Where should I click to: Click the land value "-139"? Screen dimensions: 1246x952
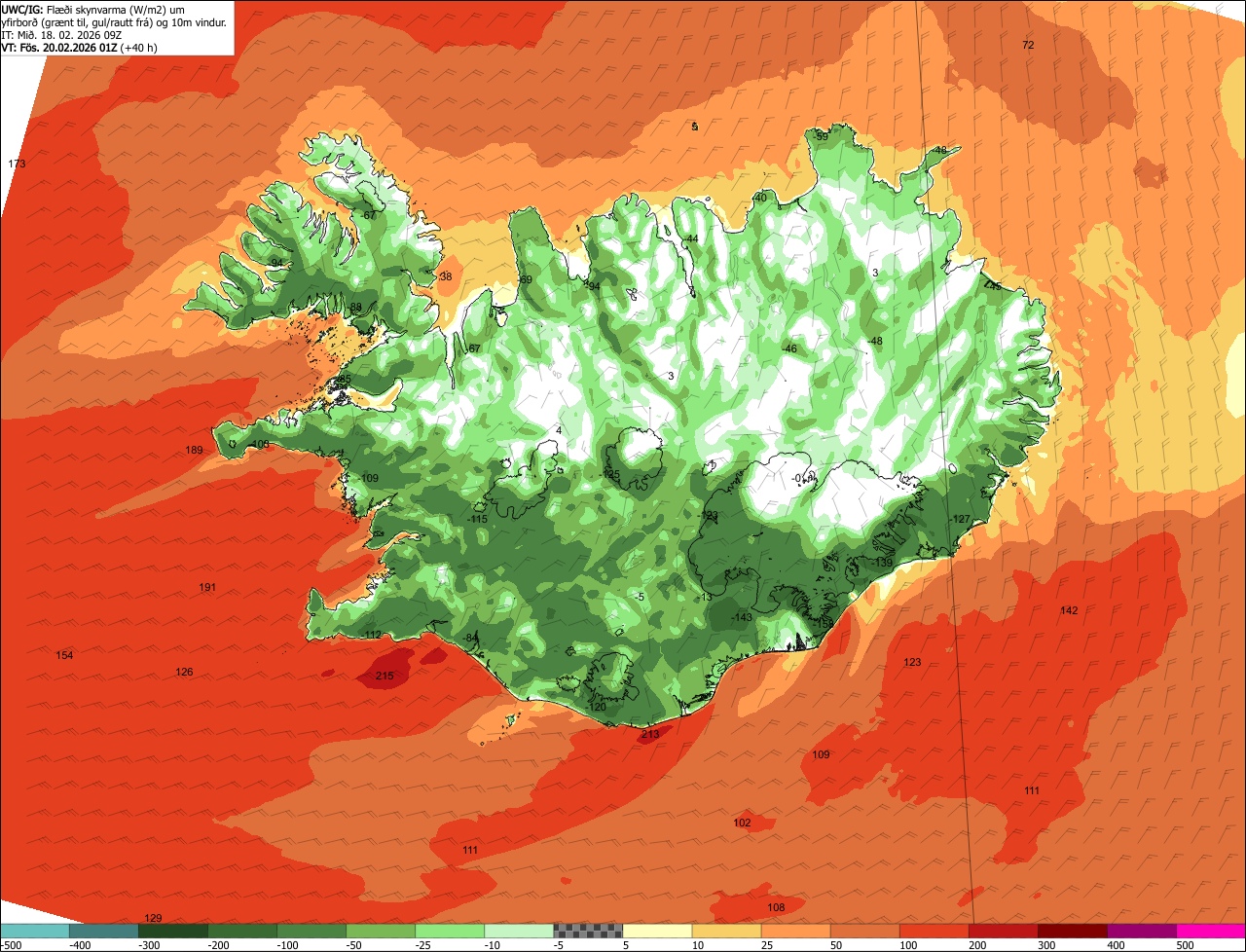tap(882, 563)
